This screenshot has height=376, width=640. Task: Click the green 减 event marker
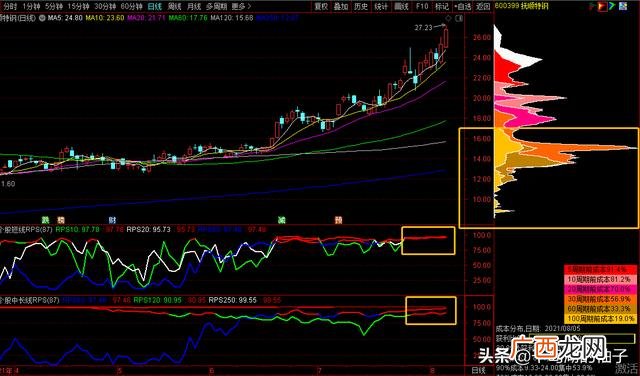282,220
